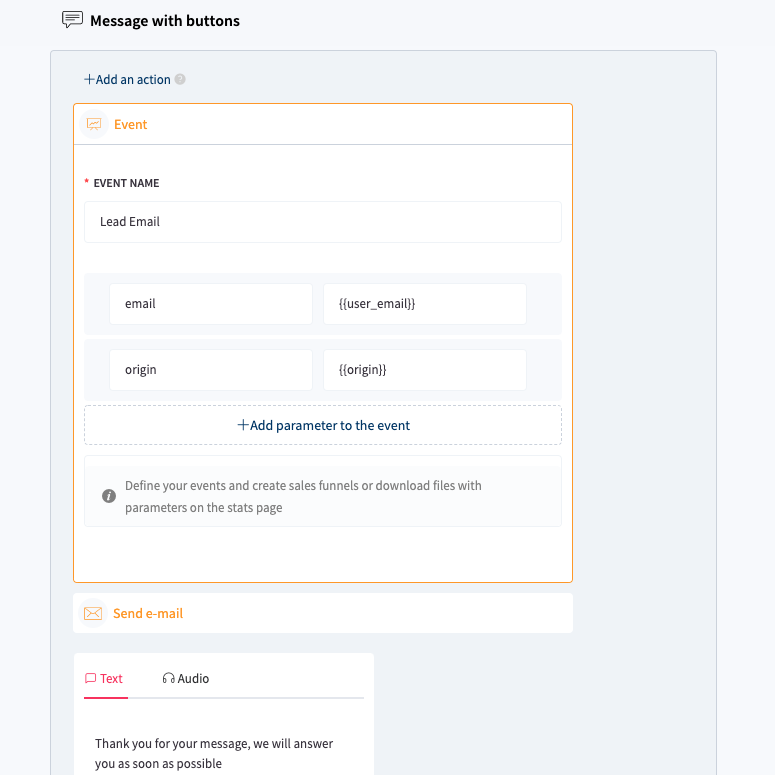Click the Thank you message text area

pos(223,753)
